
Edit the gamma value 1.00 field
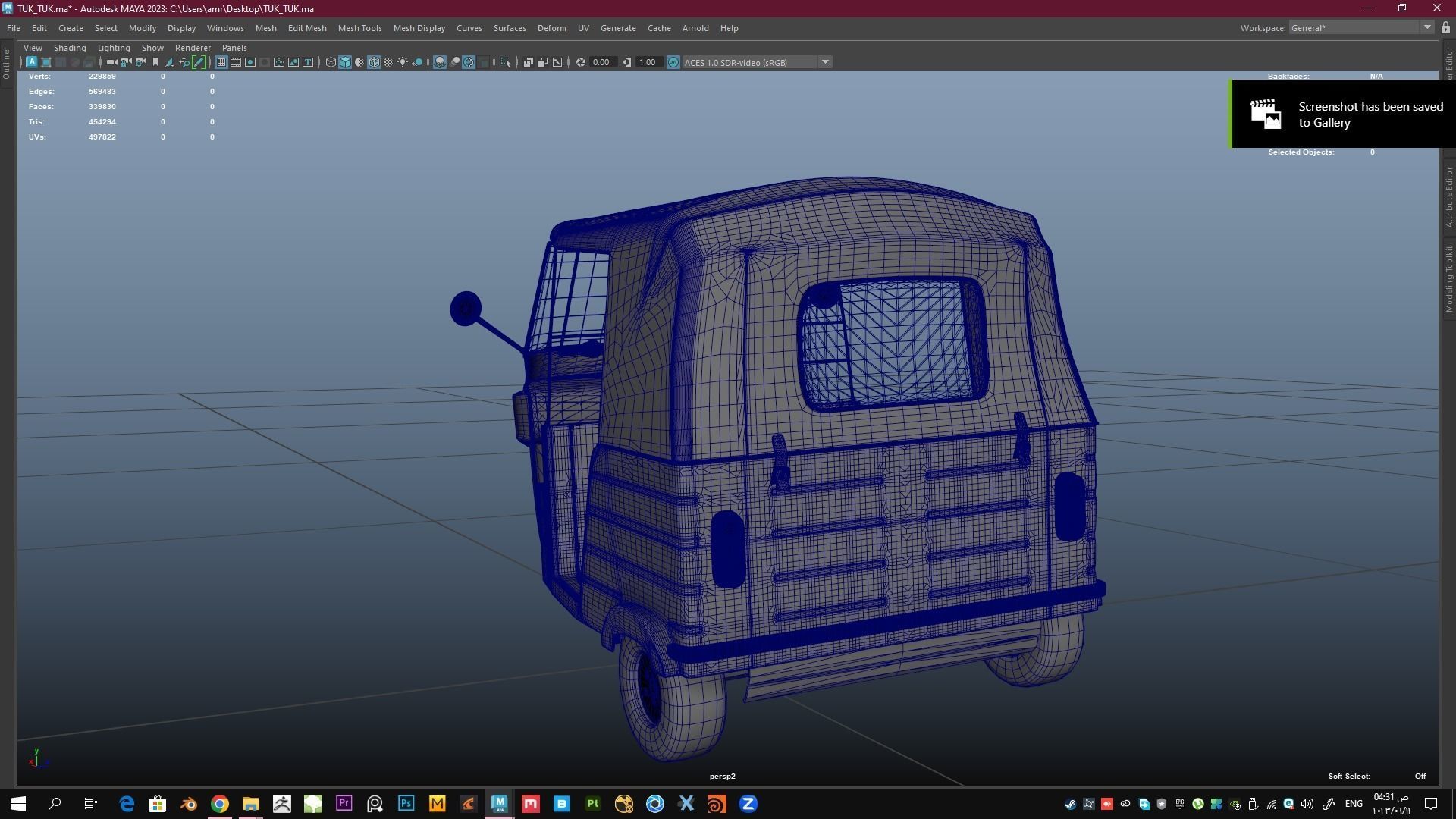pos(649,62)
